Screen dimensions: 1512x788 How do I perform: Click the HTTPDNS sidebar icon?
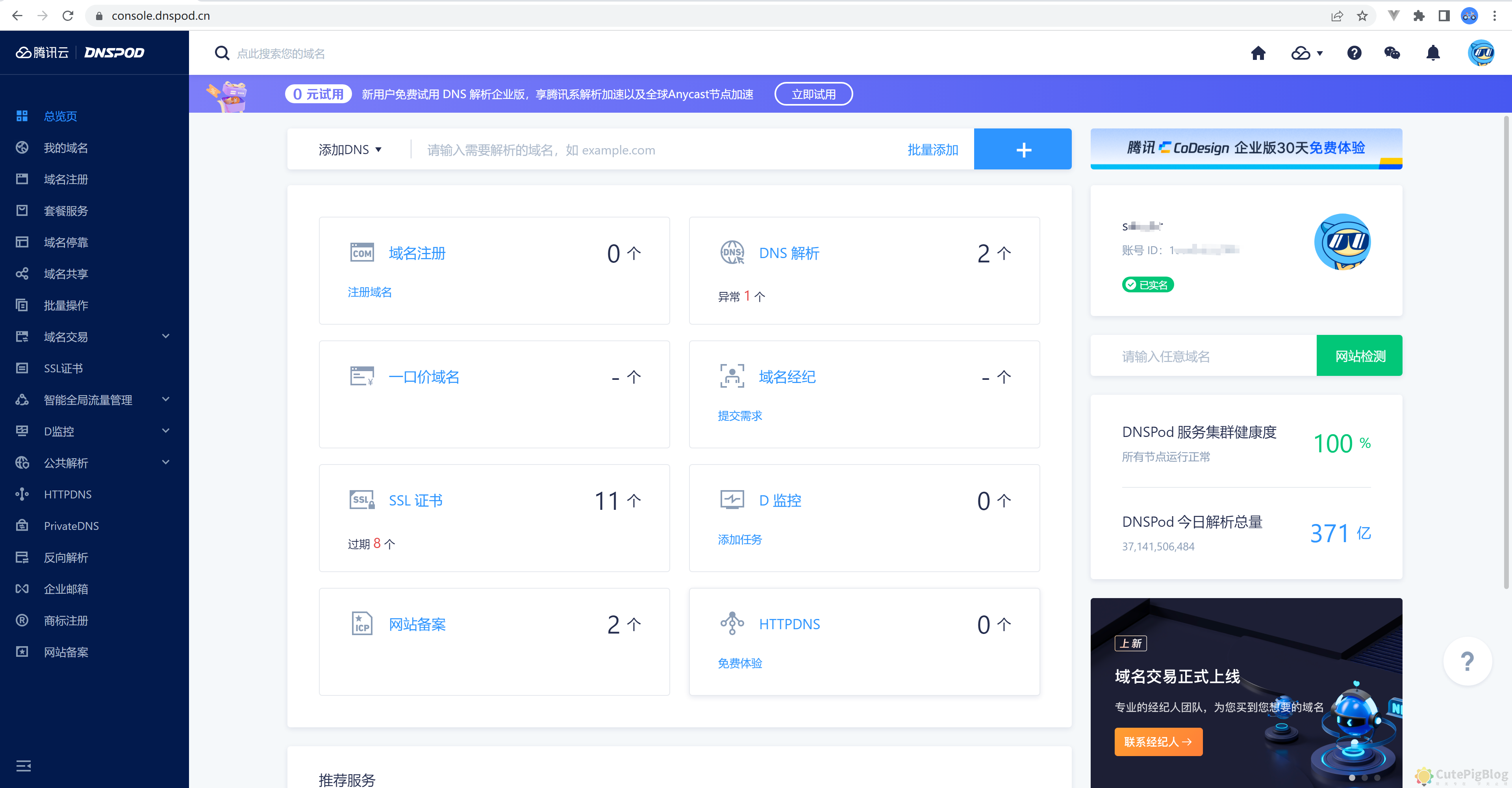point(22,494)
